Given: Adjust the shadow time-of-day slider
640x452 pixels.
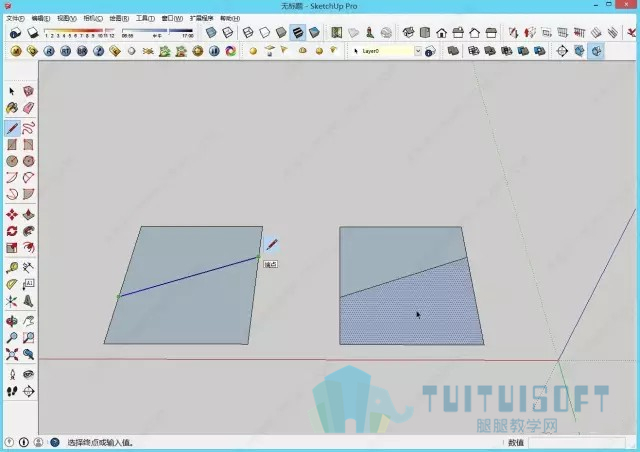Looking at the screenshot, I should (158, 32).
